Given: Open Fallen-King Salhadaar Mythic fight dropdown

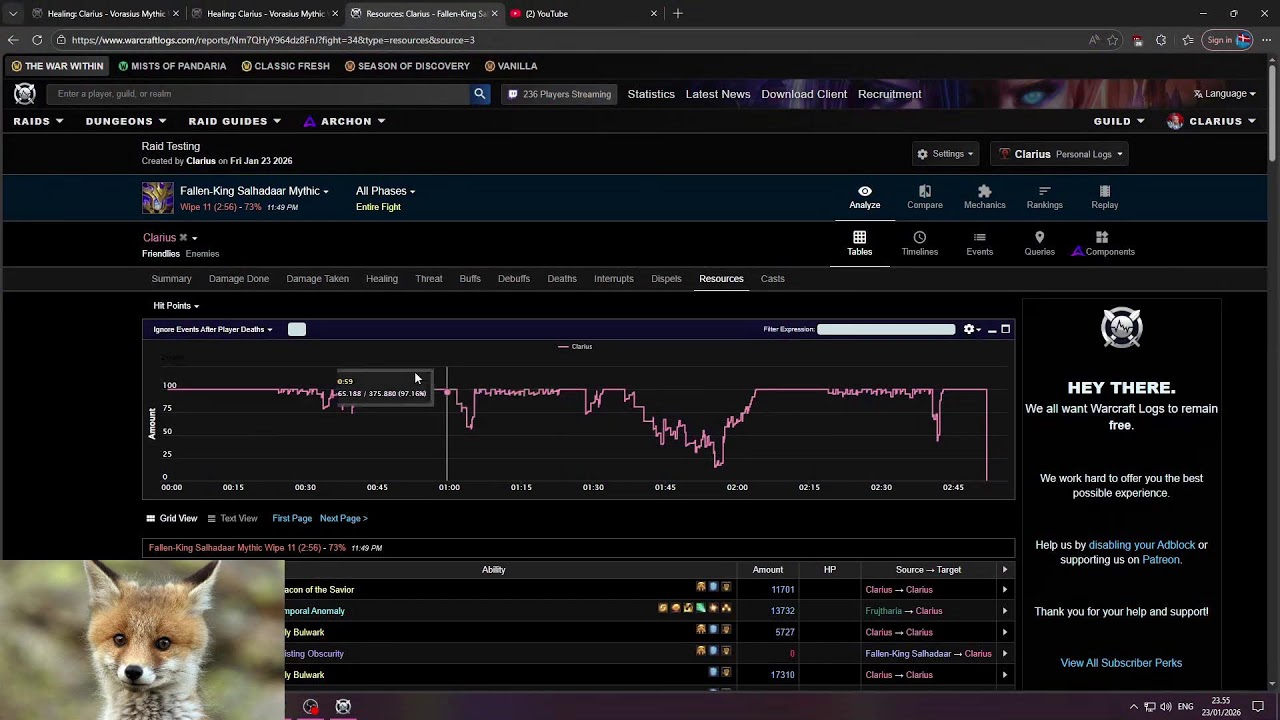Looking at the screenshot, I should point(254,191).
